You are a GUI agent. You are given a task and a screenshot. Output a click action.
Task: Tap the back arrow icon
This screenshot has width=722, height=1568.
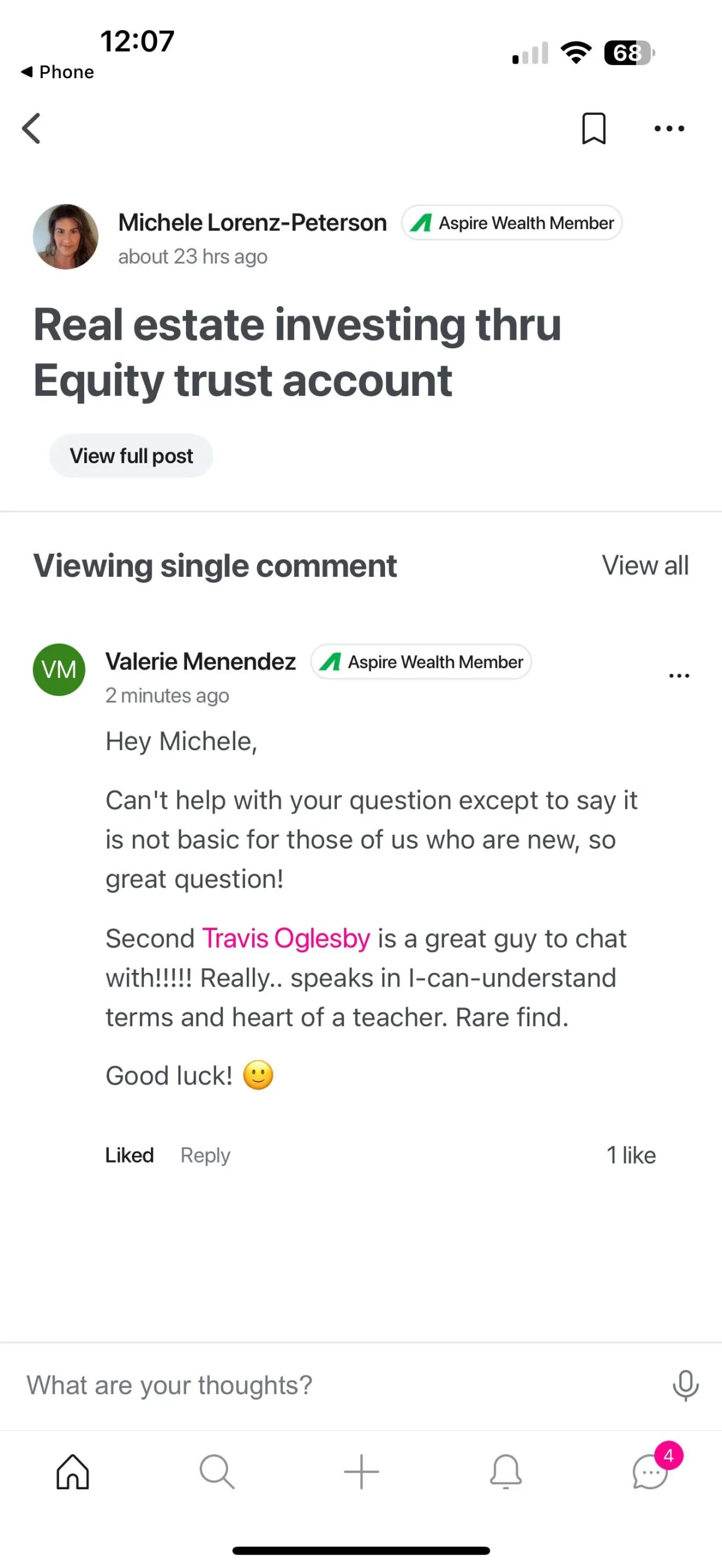[31, 129]
